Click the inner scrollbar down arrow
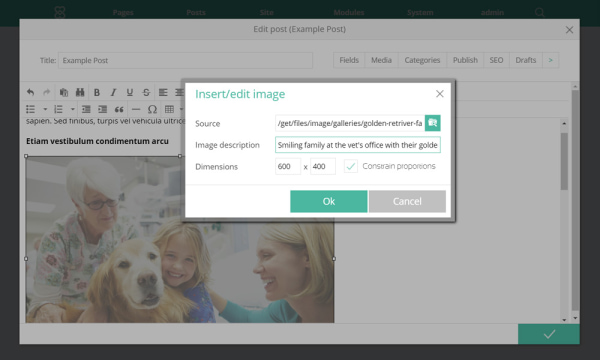 click(x=564, y=319)
